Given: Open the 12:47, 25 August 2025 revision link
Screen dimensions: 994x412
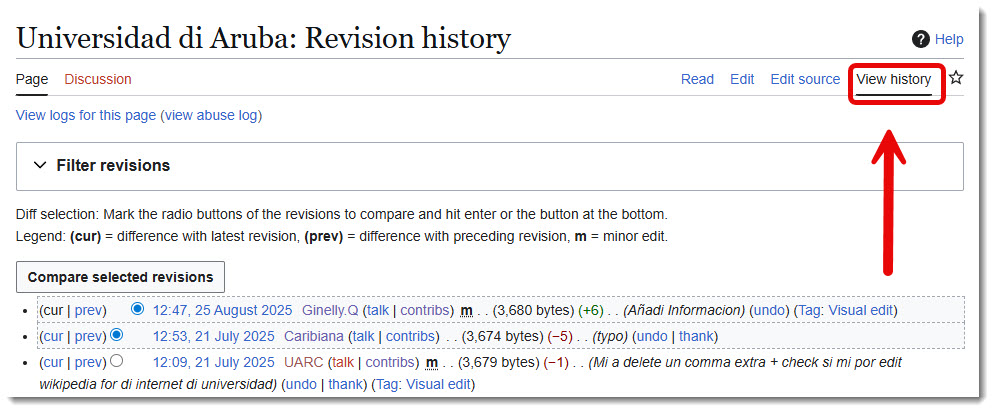Looking at the screenshot, I should coord(223,311).
